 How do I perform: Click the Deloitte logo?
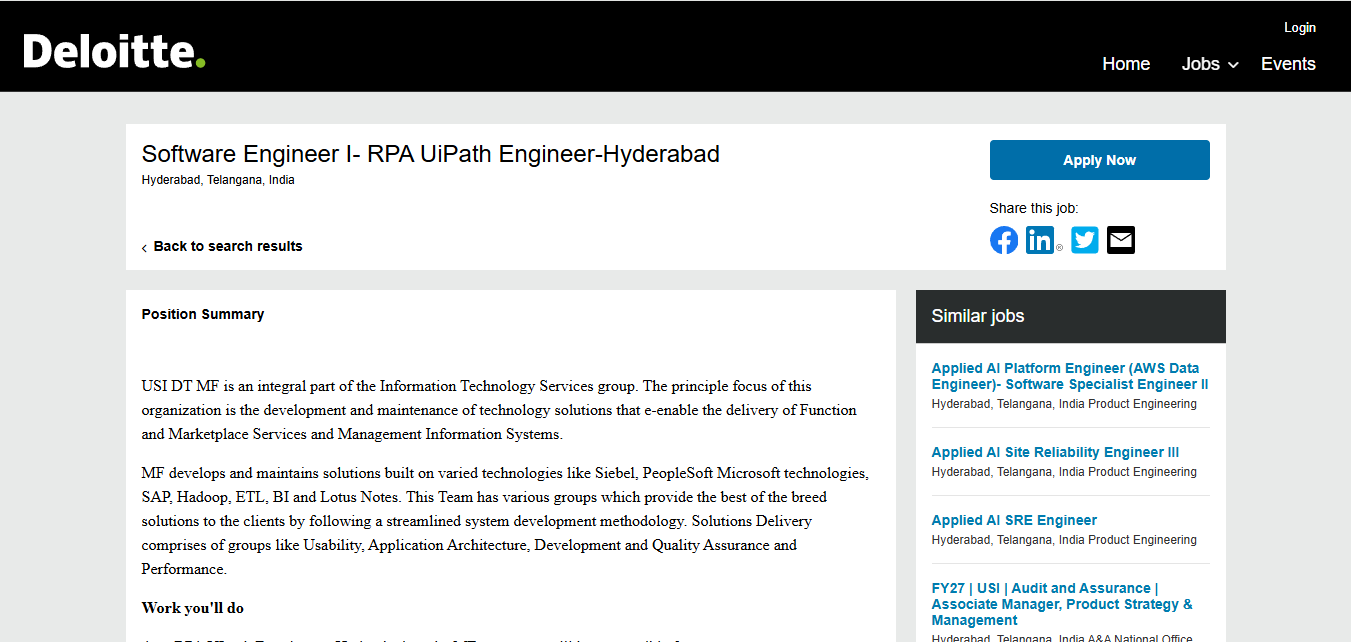coord(114,51)
